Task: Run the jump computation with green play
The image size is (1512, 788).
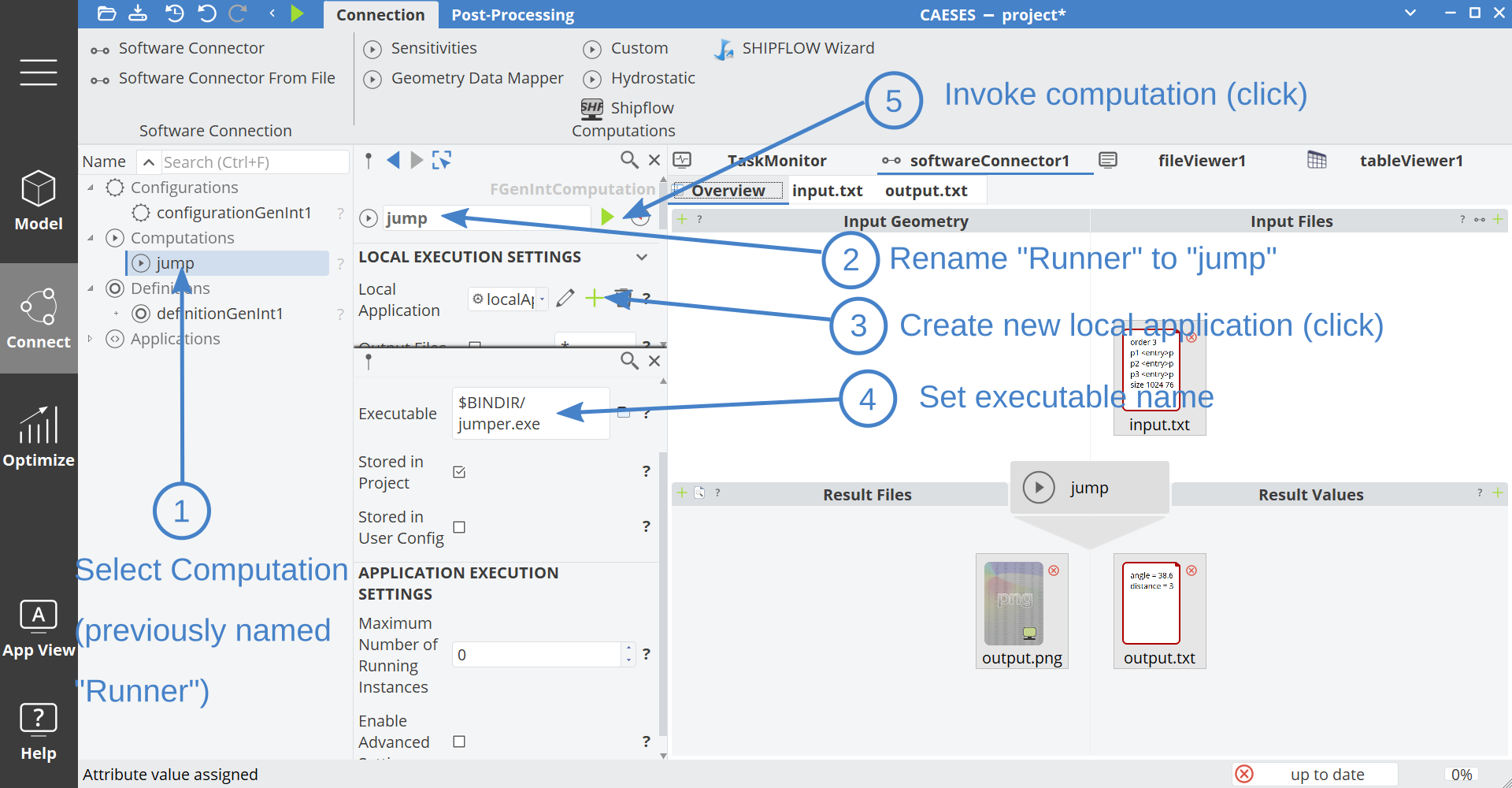Action: click(607, 217)
